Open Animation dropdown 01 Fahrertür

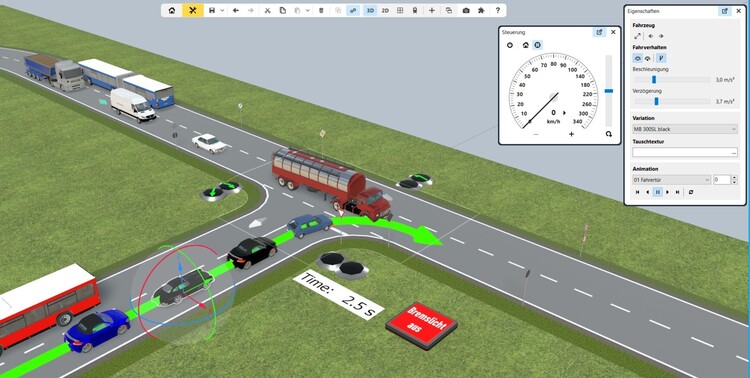[672, 180]
